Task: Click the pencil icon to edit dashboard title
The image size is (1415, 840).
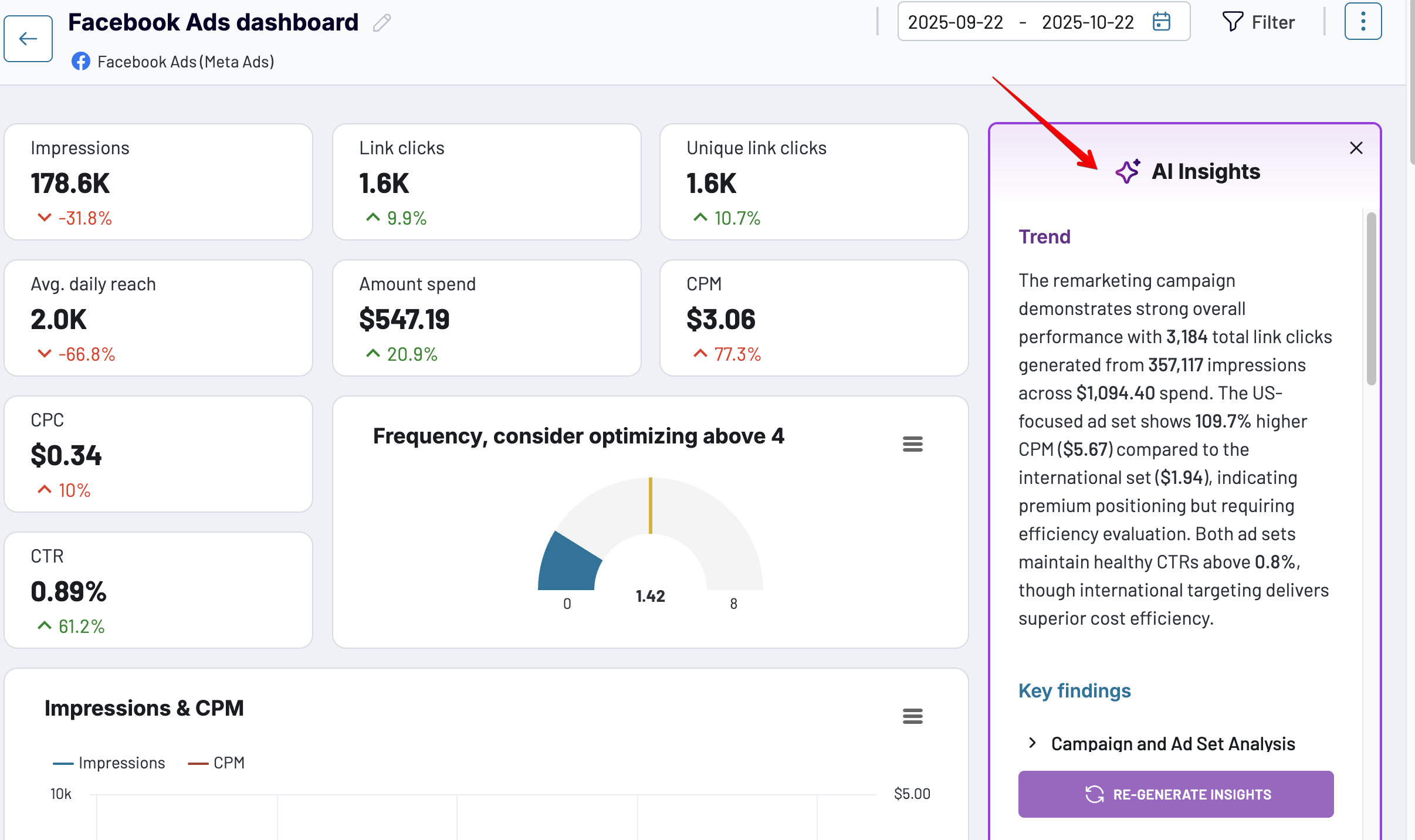Action: 382,23
